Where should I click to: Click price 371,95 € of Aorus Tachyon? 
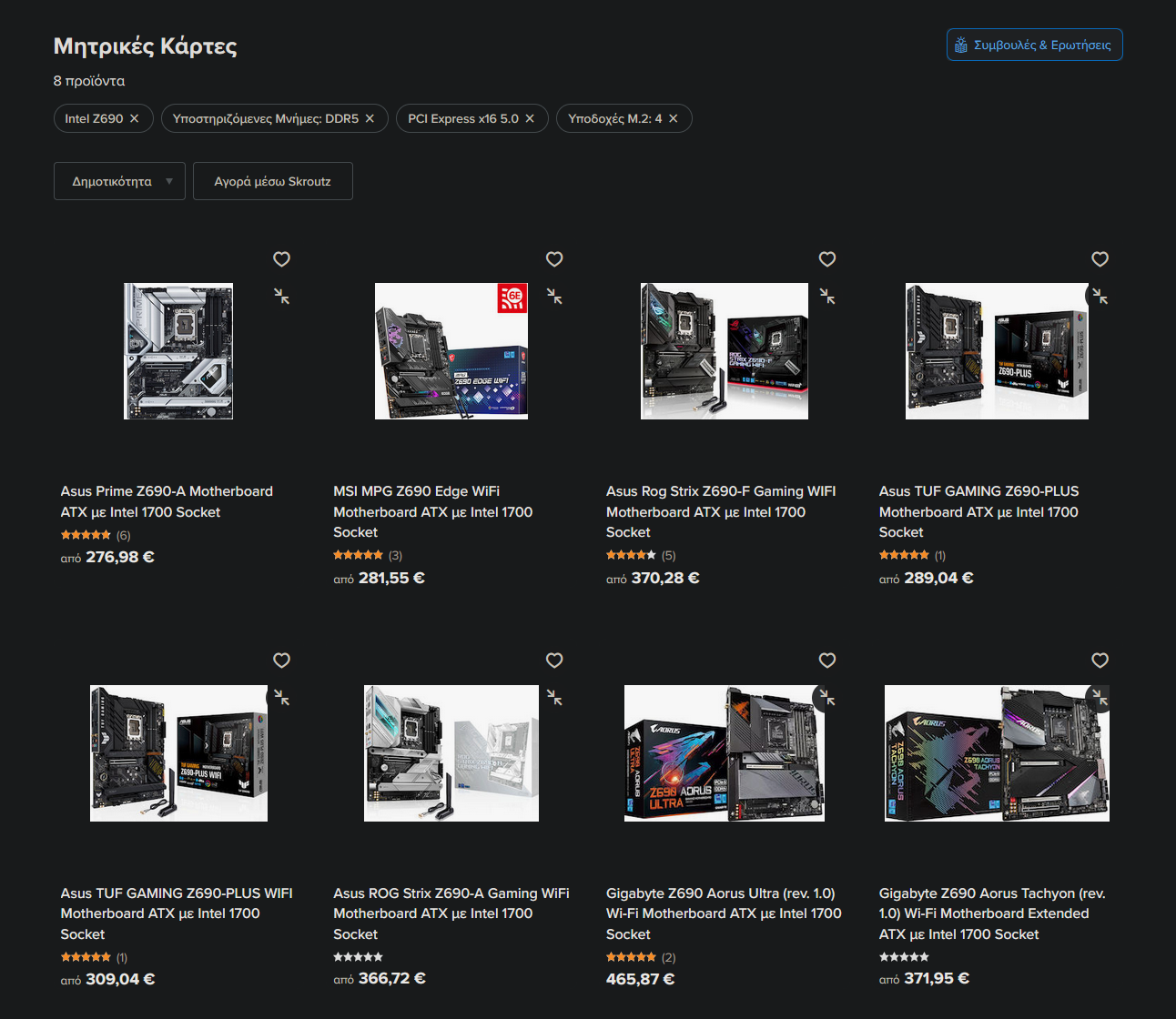tap(937, 979)
